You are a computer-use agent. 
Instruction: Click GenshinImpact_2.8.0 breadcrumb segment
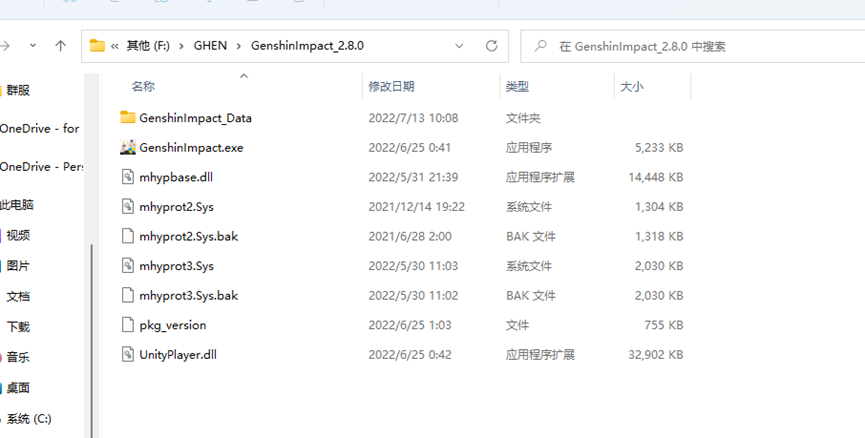click(x=307, y=46)
